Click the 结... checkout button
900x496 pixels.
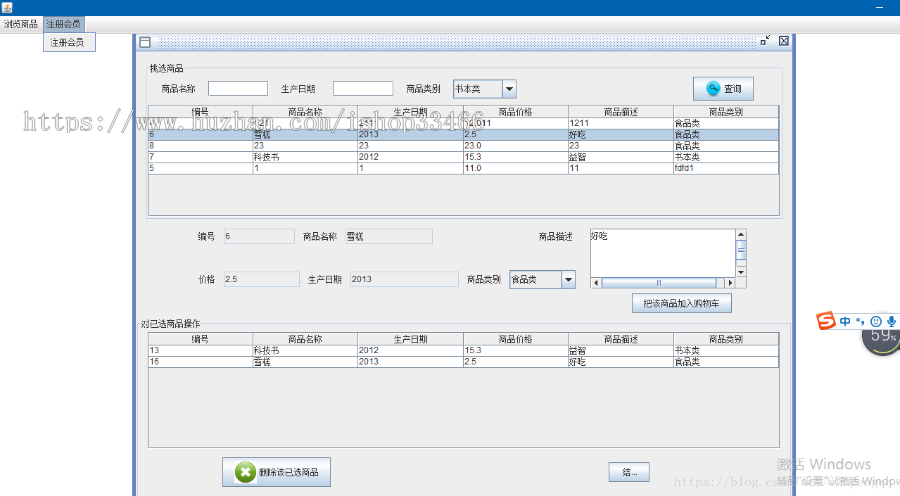coord(629,472)
